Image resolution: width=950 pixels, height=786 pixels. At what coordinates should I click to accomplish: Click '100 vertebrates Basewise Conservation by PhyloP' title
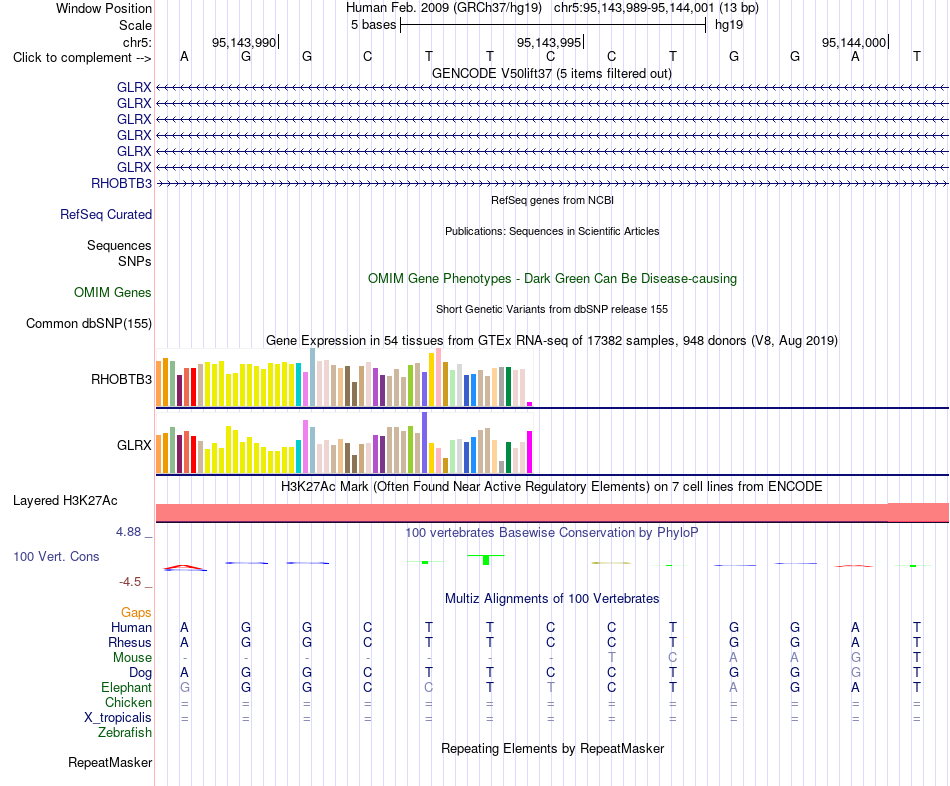552,533
